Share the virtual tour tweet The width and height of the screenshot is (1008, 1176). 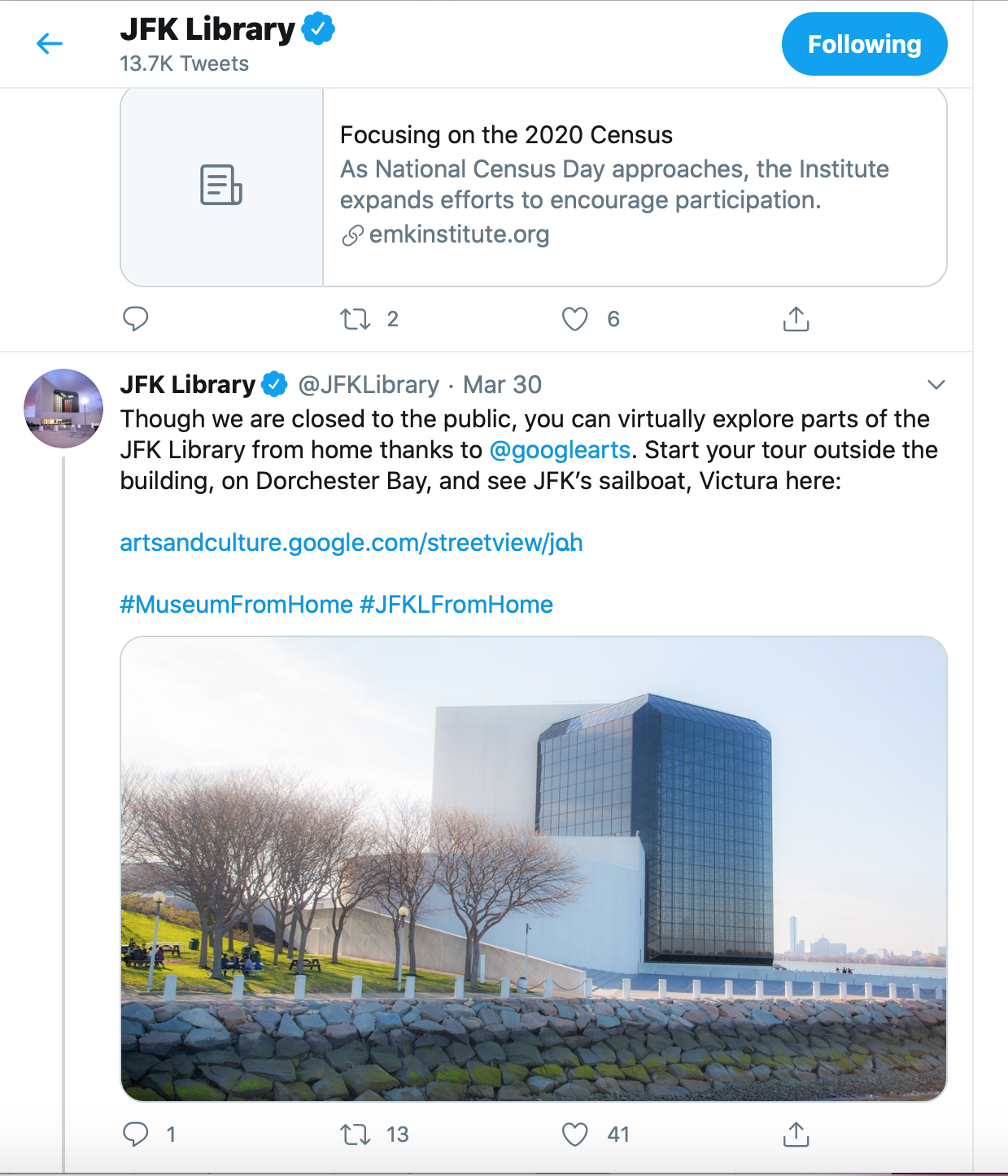[x=796, y=1134]
